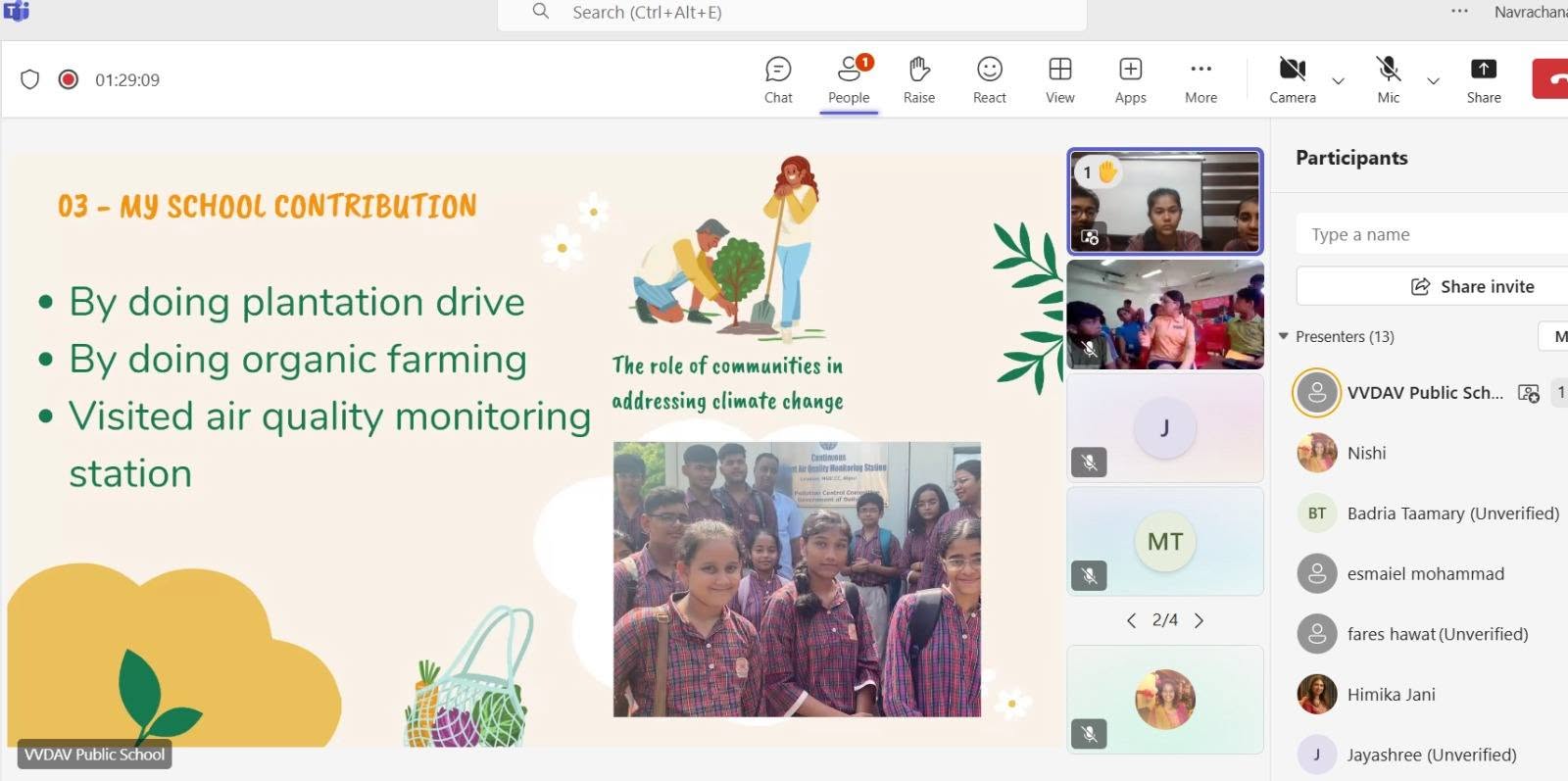Go to the next video page
Image resolution: width=1568 pixels, height=781 pixels.
pyautogui.click(x=1199, y=620)
